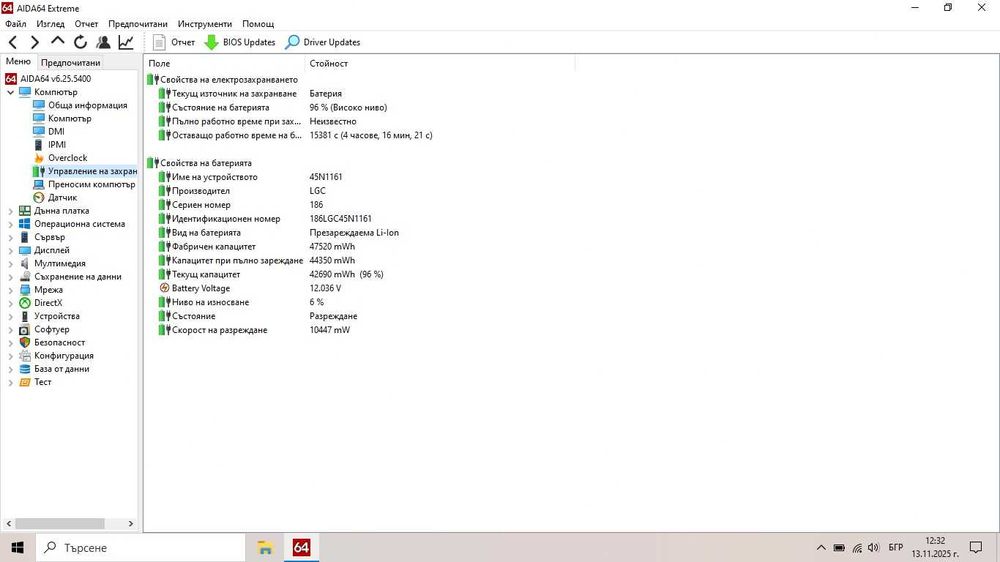1000x562 pixels.
Task: Open the Инструменти menu
Action: click(205, 24)
